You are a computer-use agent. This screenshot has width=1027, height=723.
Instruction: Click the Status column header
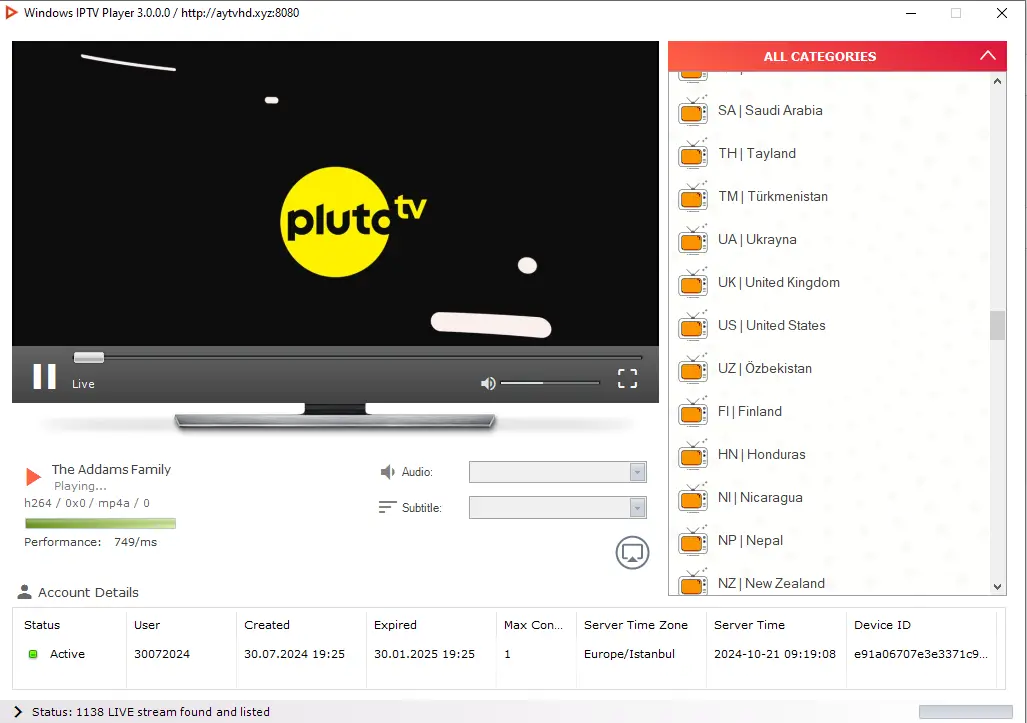(42, 625)
